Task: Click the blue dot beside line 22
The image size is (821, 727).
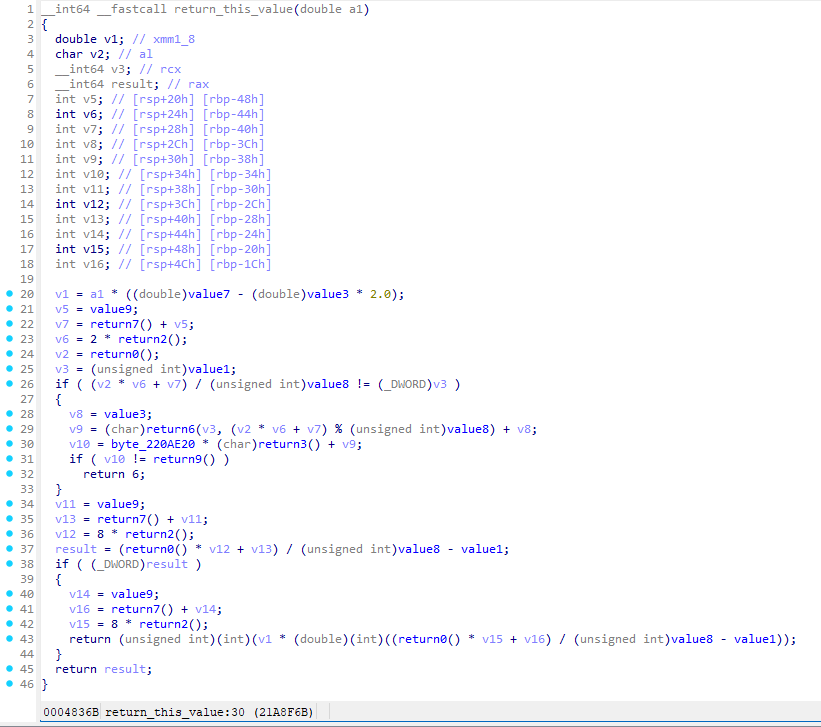Action: [x=10, y=324]
